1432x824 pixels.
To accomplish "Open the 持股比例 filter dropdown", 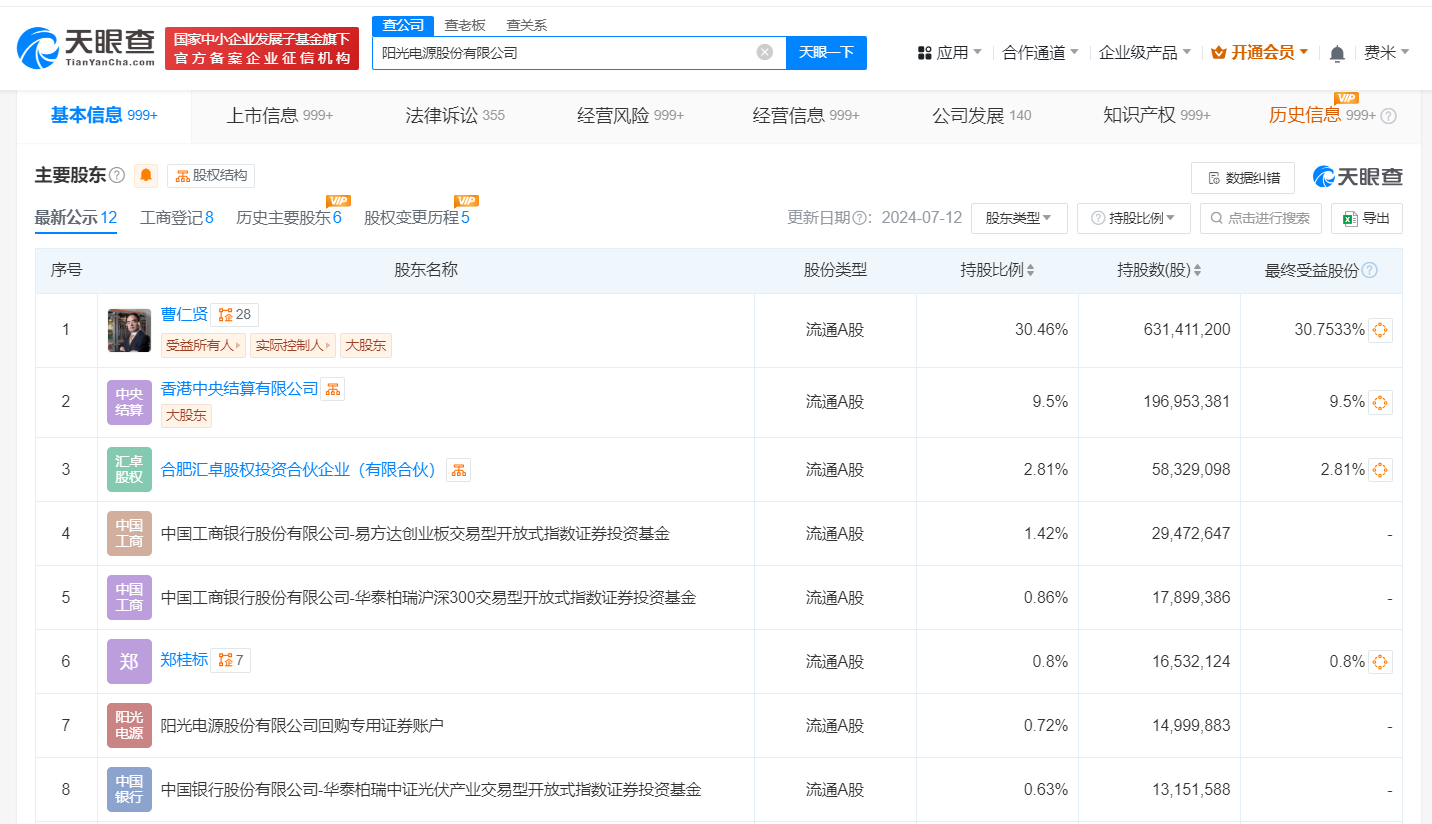I will click(x=1133, y=218).
